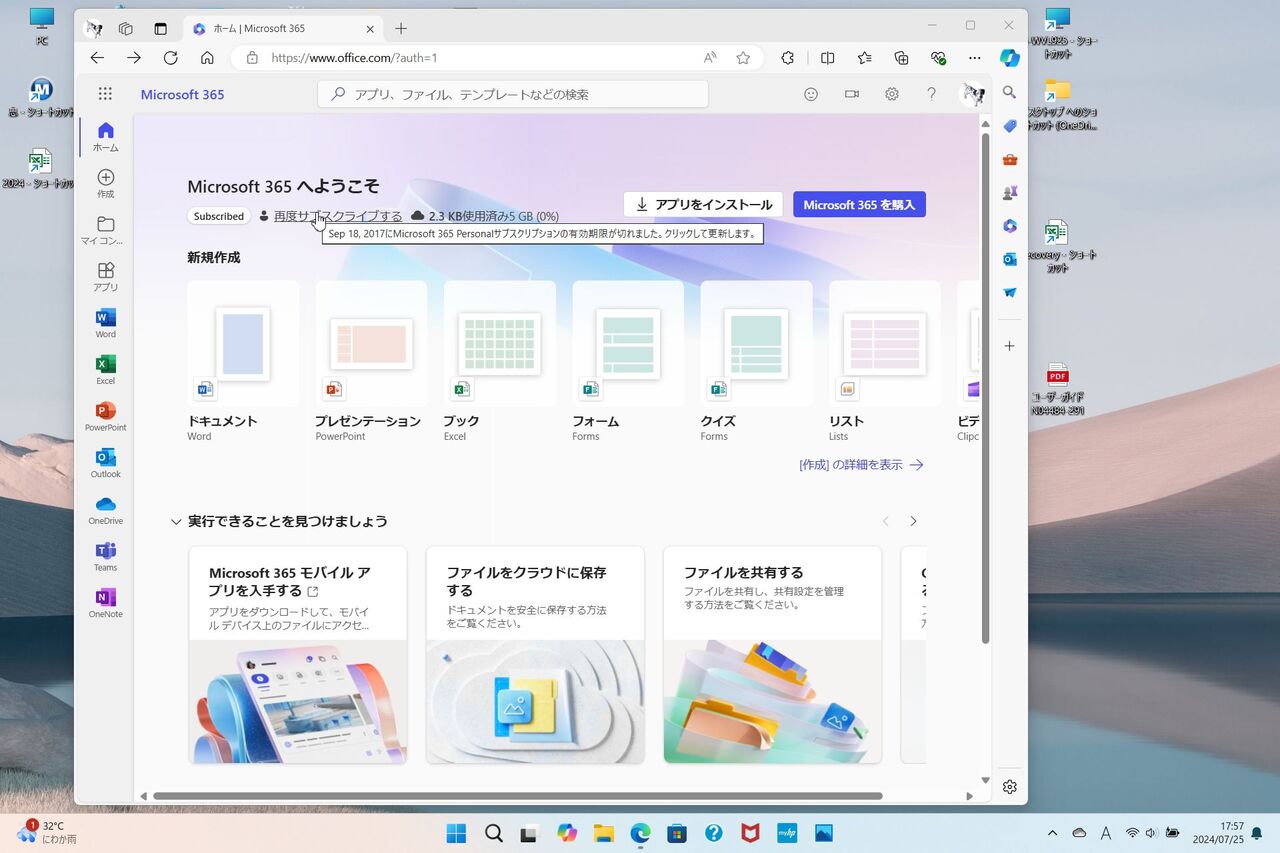This screenshot has width=1280, height=853.
Task: Select the ホーム | Microsoft 365 tab
Action: tap(282, 28)
